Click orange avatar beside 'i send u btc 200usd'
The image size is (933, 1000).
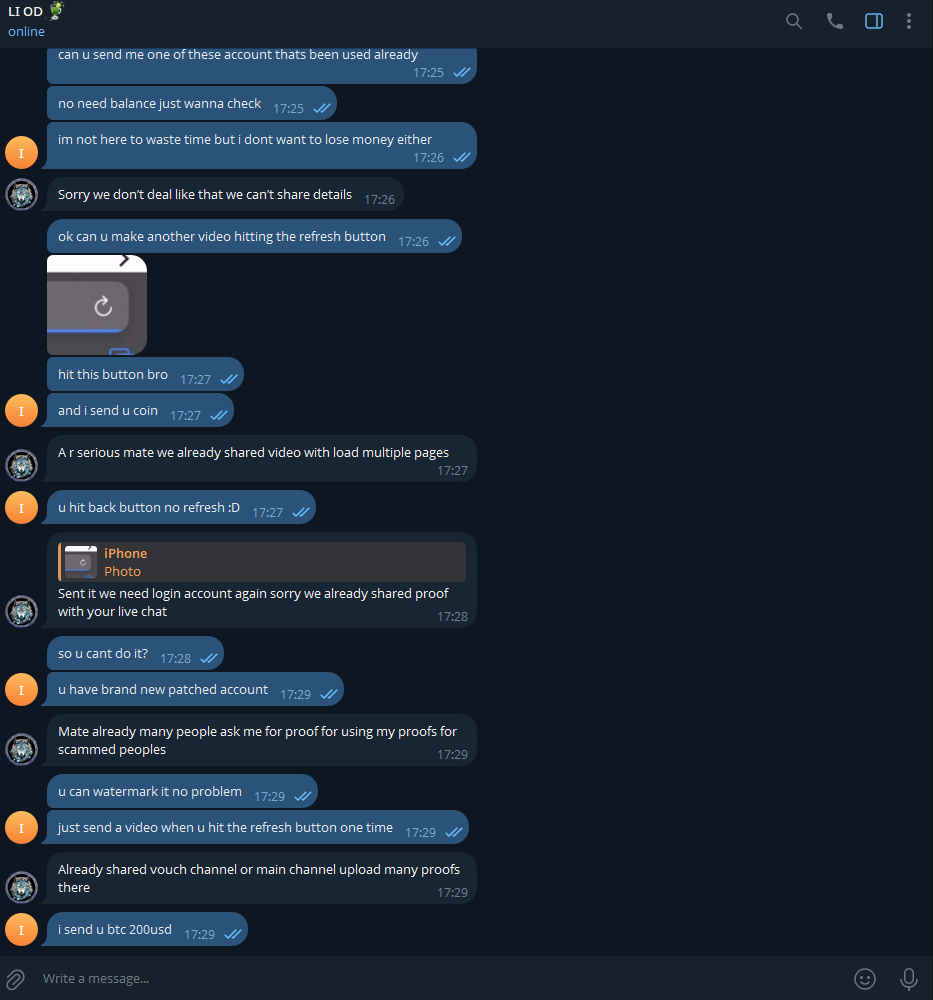point(22,930)
